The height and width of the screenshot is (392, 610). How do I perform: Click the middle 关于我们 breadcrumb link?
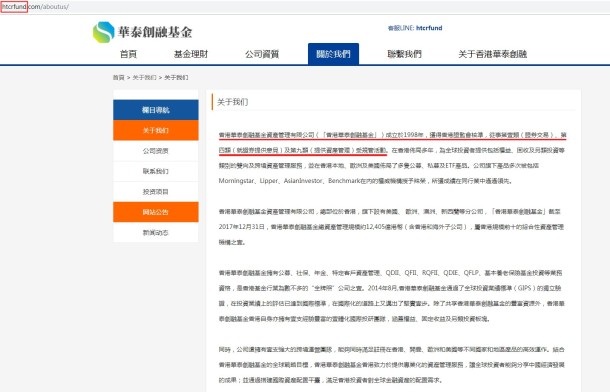point(144,77)
